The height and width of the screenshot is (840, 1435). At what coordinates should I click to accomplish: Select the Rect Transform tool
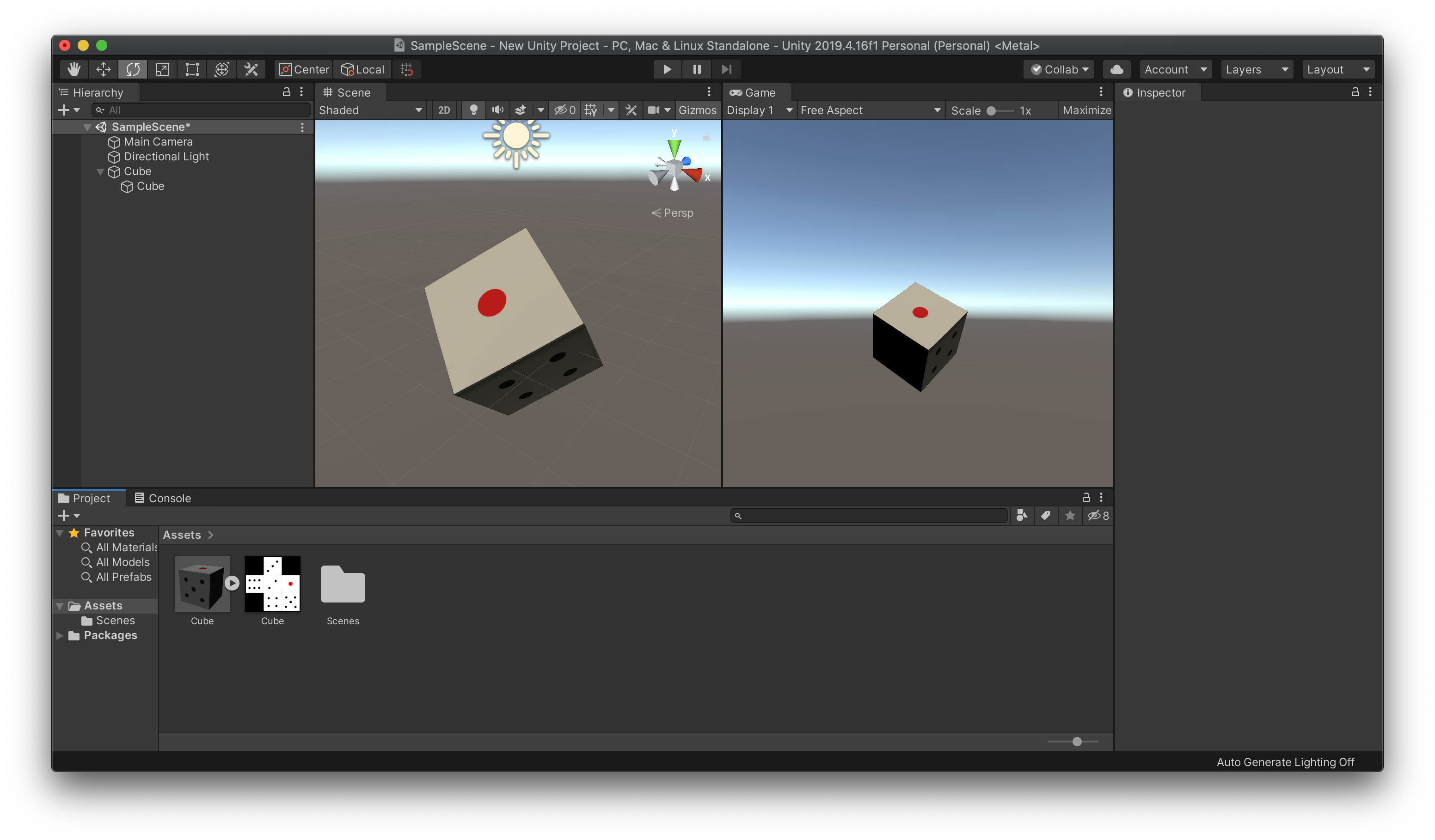(192, 69)
